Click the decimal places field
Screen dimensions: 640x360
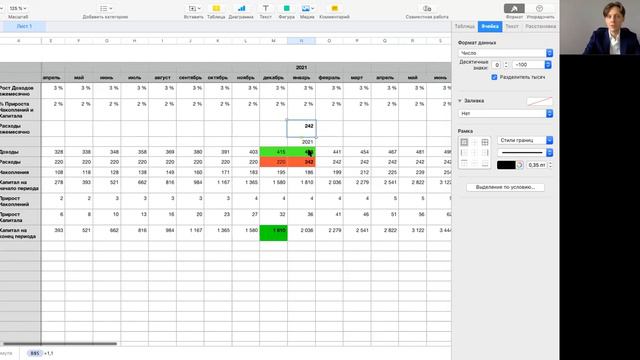(496, 65)
